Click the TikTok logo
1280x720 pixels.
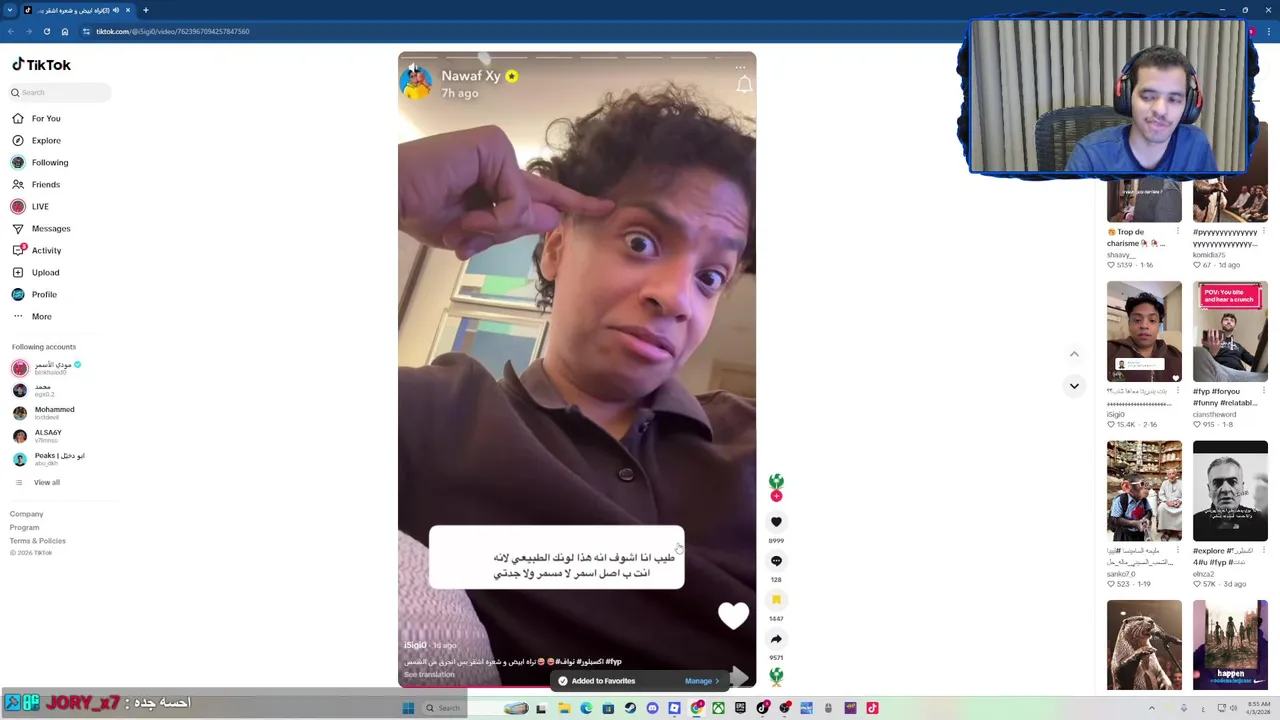coord(41,65)
